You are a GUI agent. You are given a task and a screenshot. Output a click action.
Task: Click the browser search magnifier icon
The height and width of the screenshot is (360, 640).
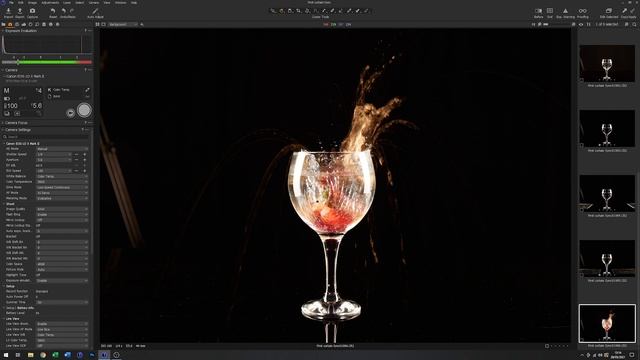point(634,24)
